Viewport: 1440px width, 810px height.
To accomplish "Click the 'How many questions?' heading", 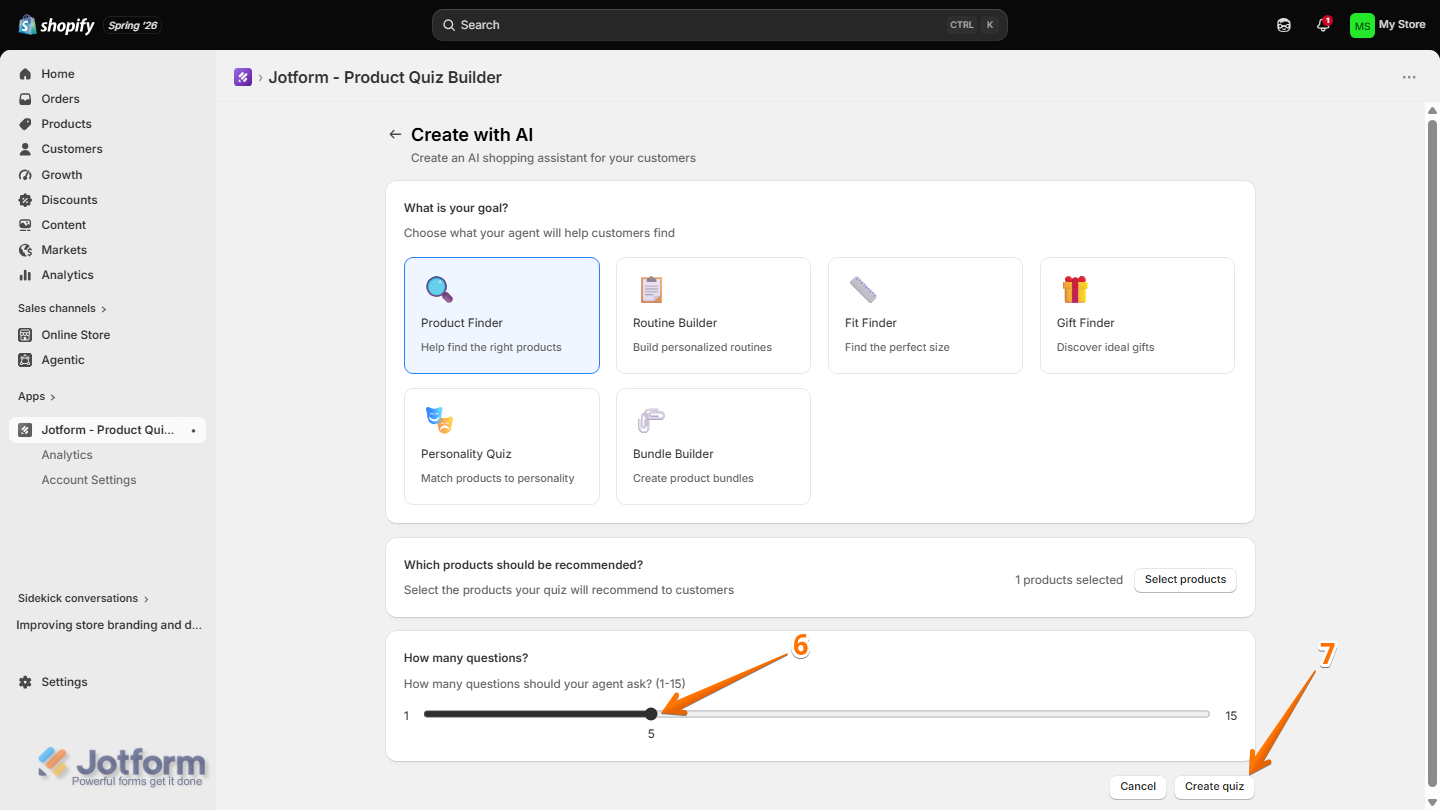I will tap(466, 658).
